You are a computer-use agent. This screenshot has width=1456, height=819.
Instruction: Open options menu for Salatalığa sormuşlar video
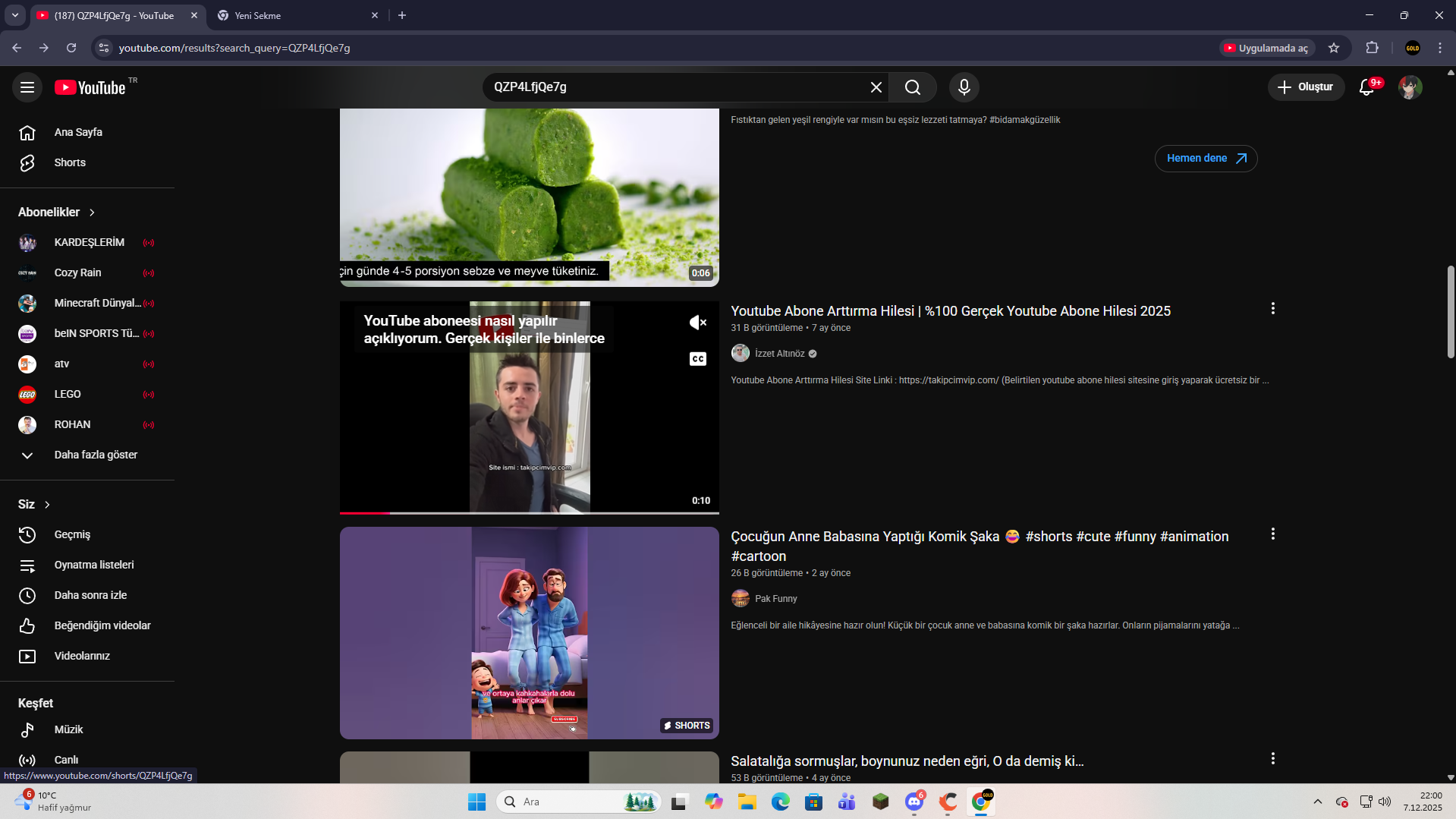click(1272, 759)
